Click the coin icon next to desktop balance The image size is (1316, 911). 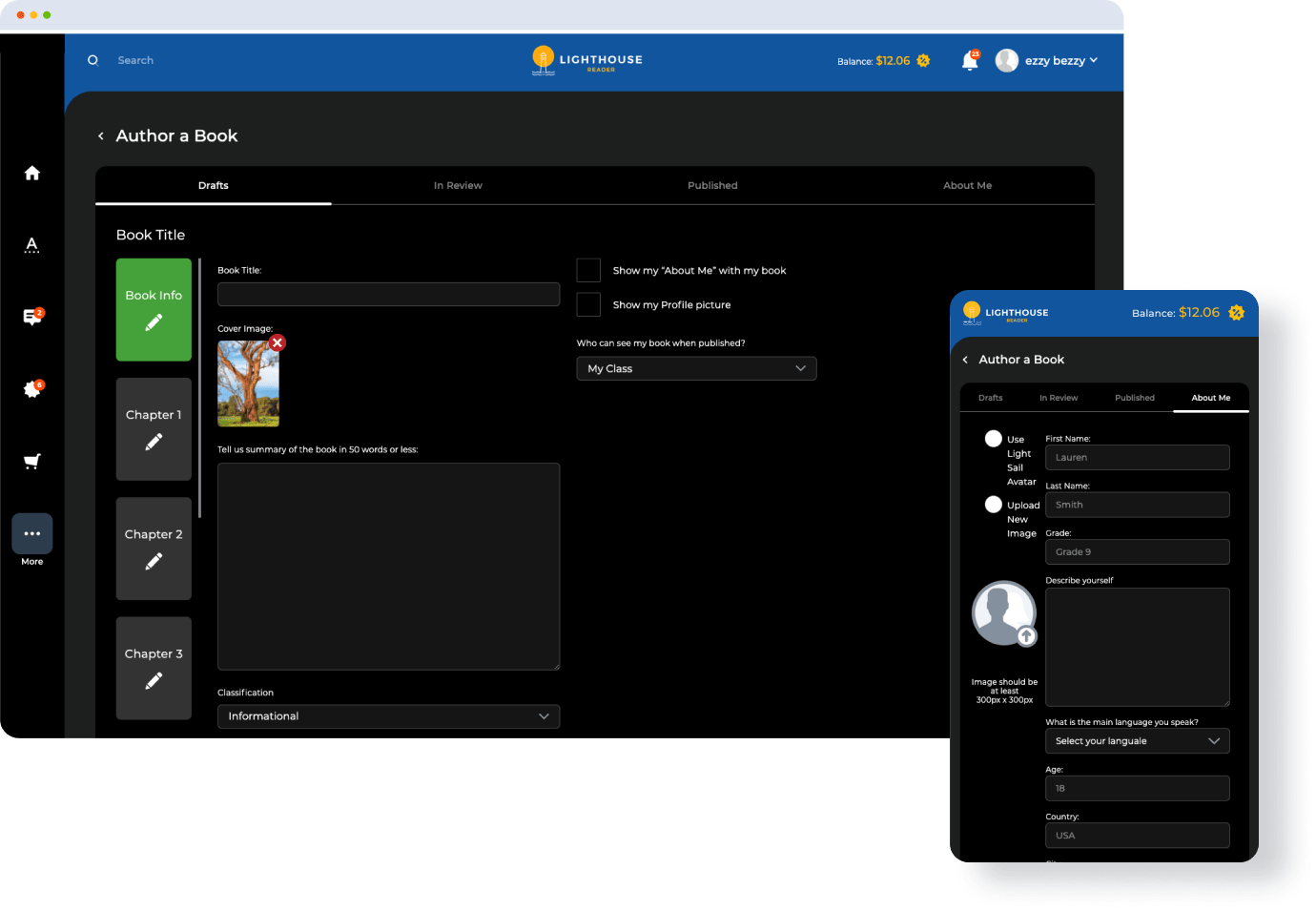(x=923, y=60)
